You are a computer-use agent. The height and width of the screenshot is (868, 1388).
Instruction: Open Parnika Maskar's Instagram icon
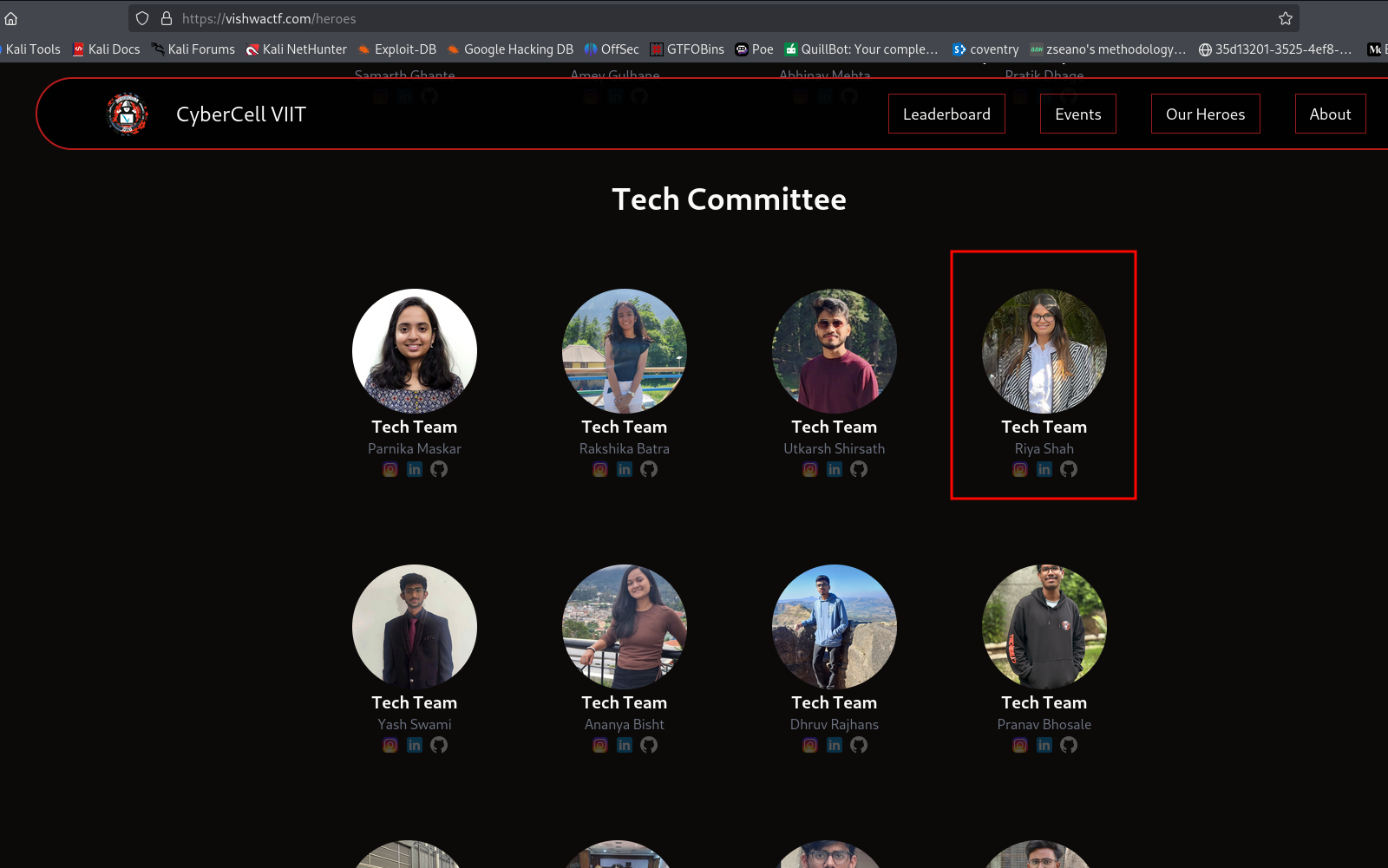coord(390,469)
